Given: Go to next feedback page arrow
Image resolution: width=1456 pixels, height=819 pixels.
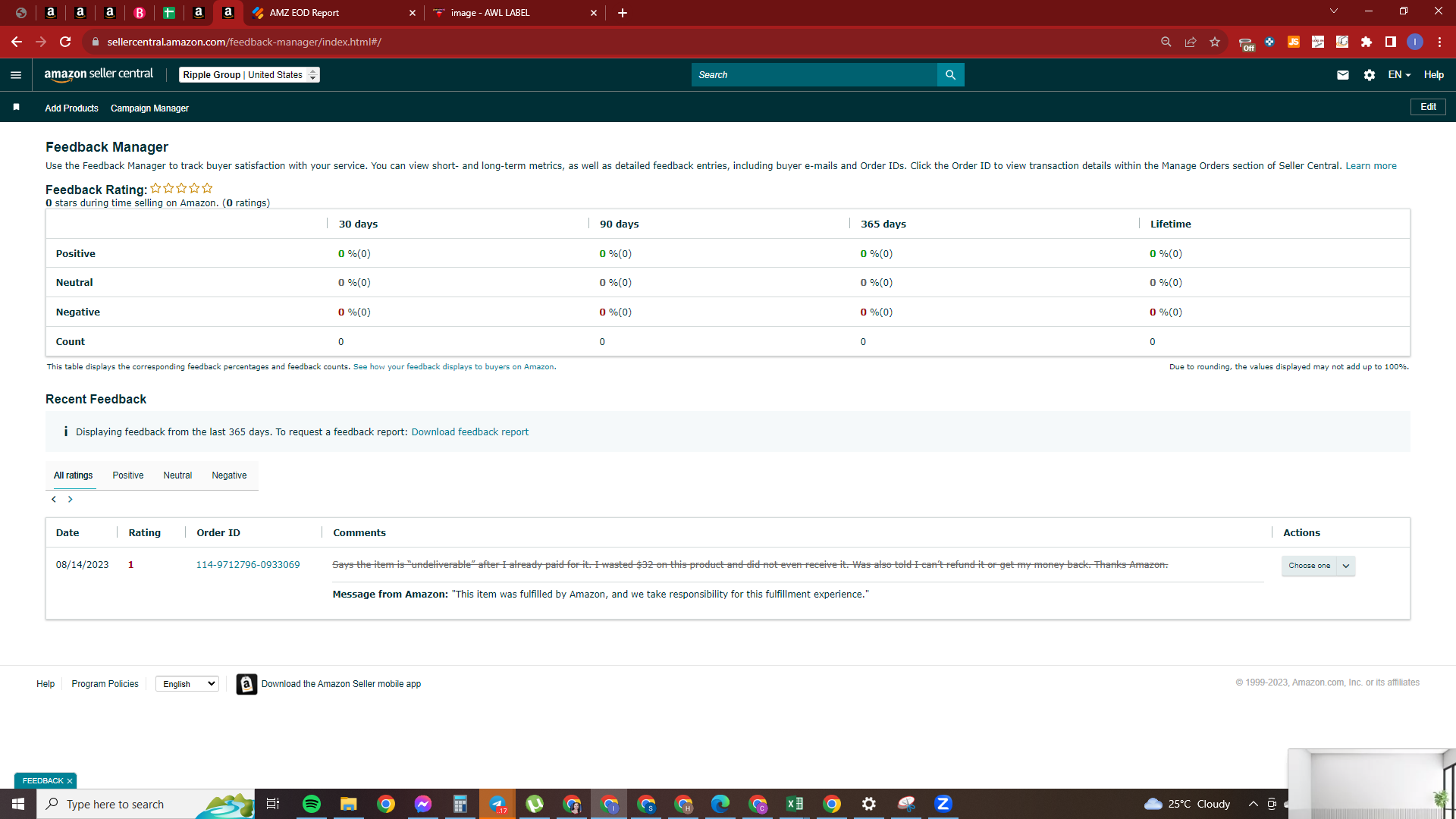Looking at the screenshot, I should point(71,500).
